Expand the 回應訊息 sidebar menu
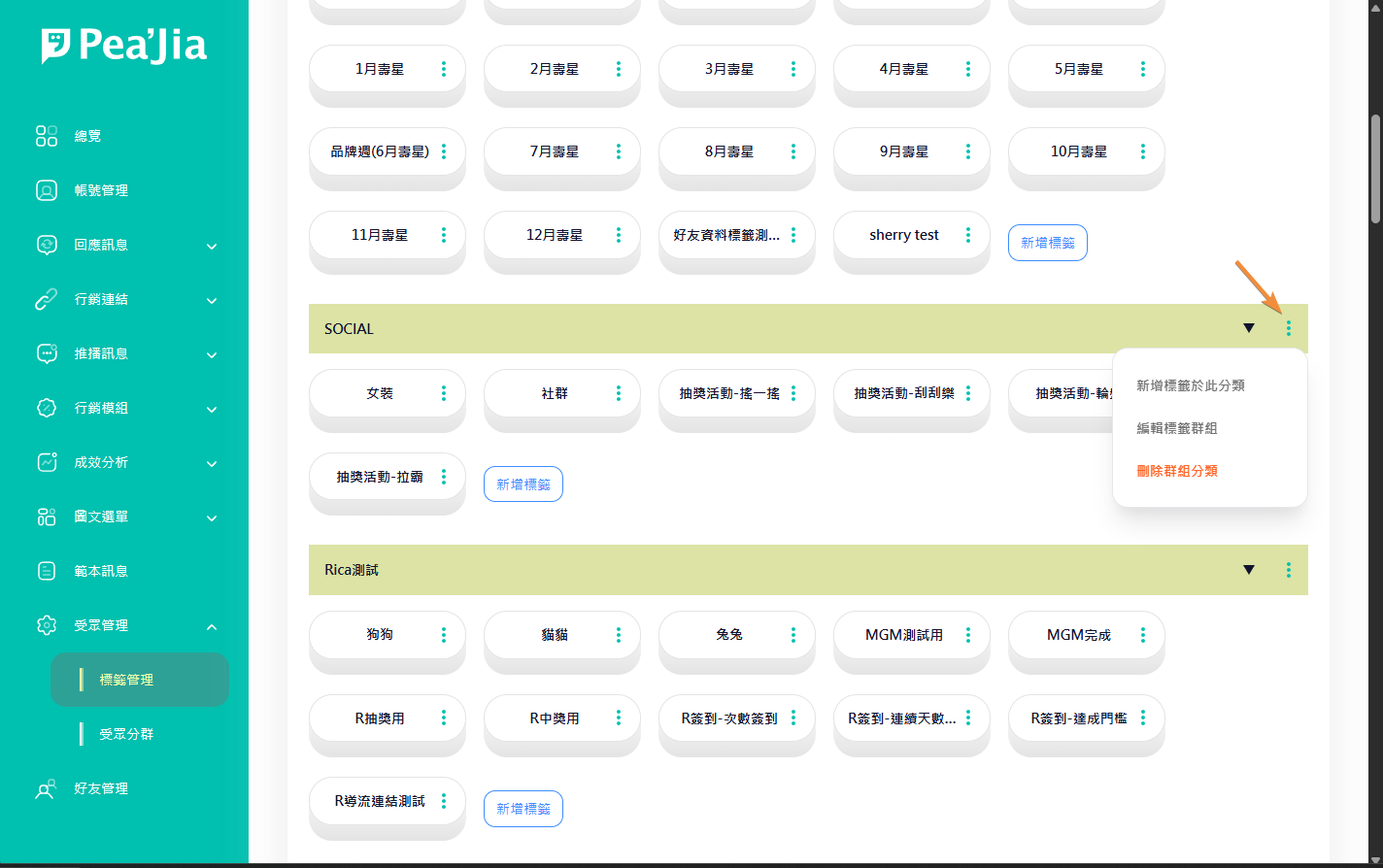The image size is (1383, 868). pyautogui.click(x=212, y=247)
